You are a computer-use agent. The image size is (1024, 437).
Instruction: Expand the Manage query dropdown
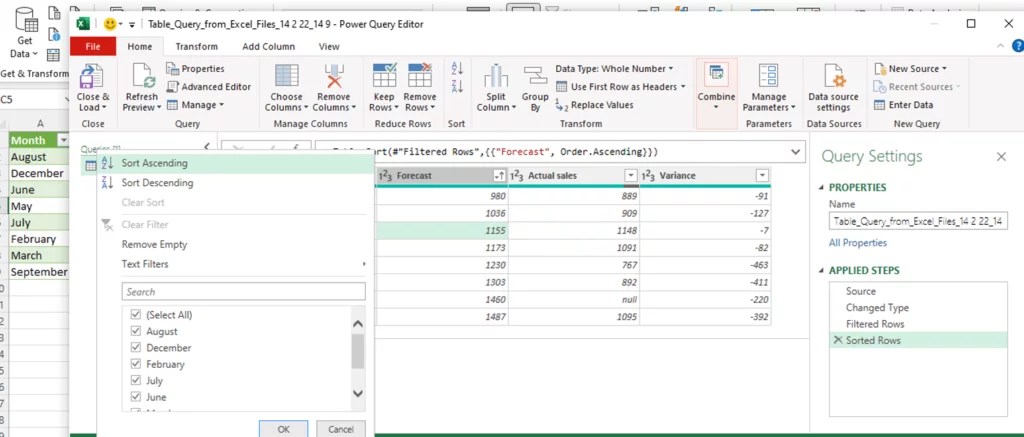(x=195, y=105)
